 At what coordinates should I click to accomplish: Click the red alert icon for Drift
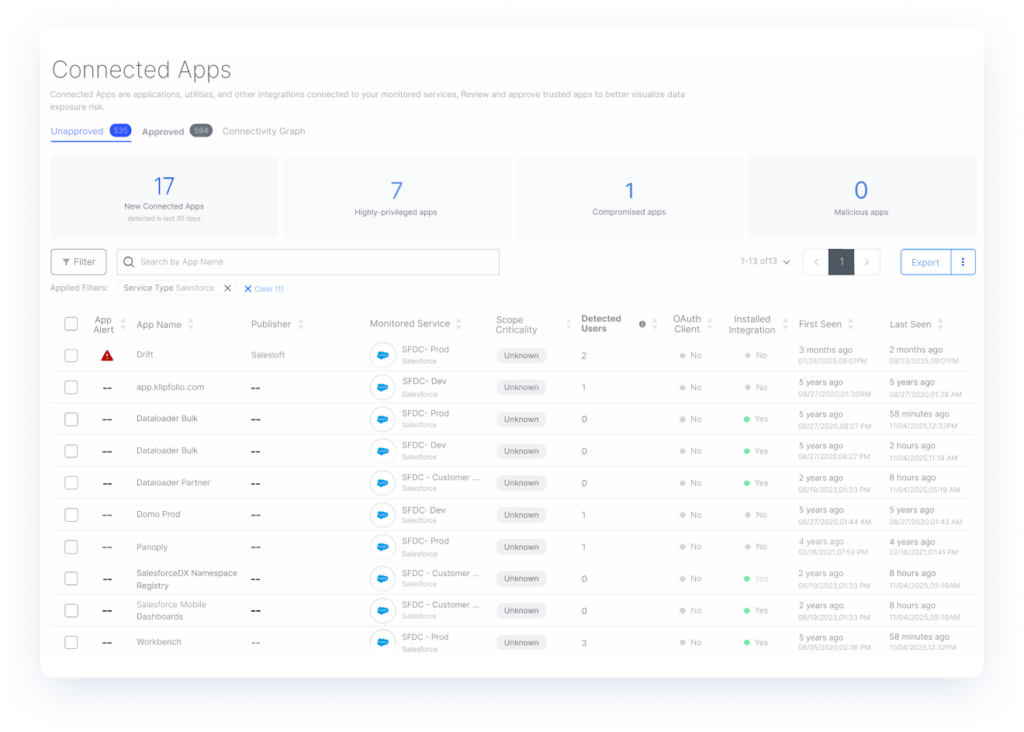click(107, 355)
